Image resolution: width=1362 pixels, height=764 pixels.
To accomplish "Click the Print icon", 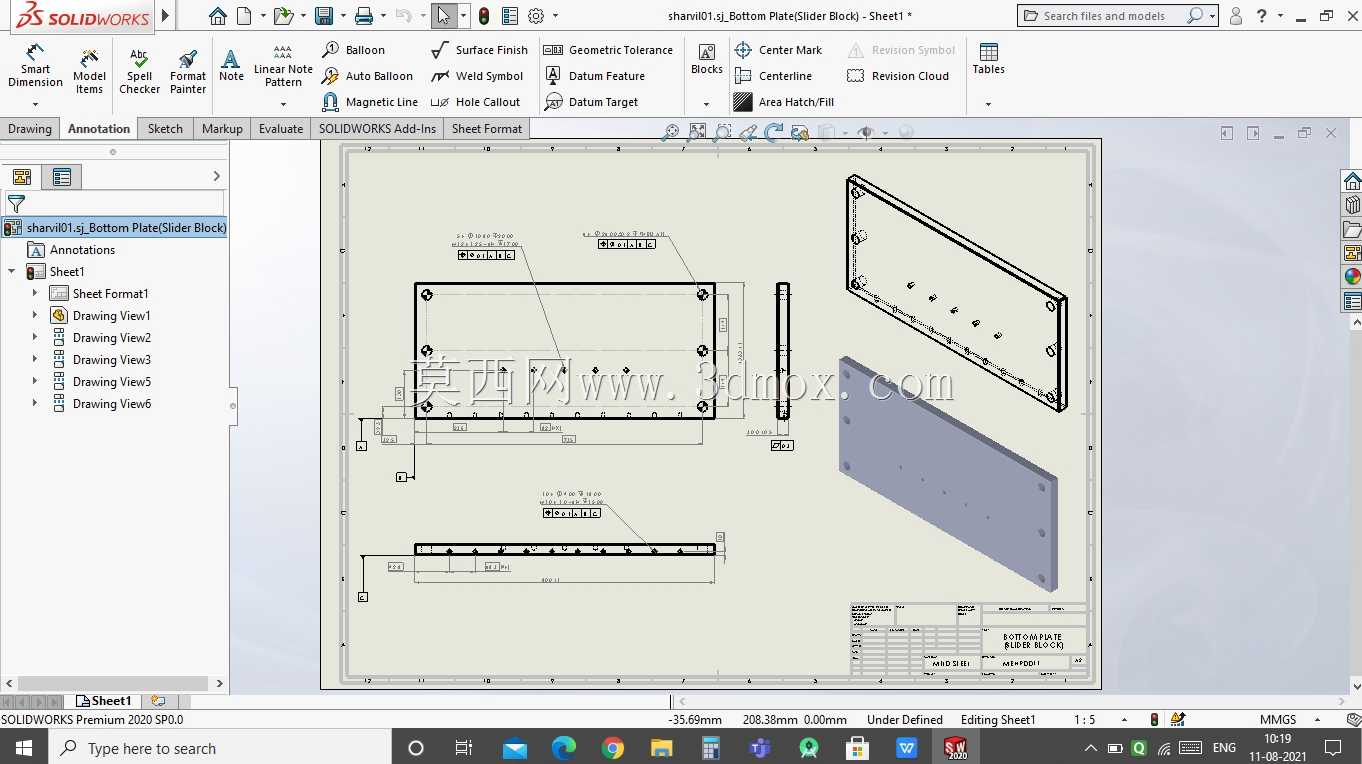I will pos(364,16).
